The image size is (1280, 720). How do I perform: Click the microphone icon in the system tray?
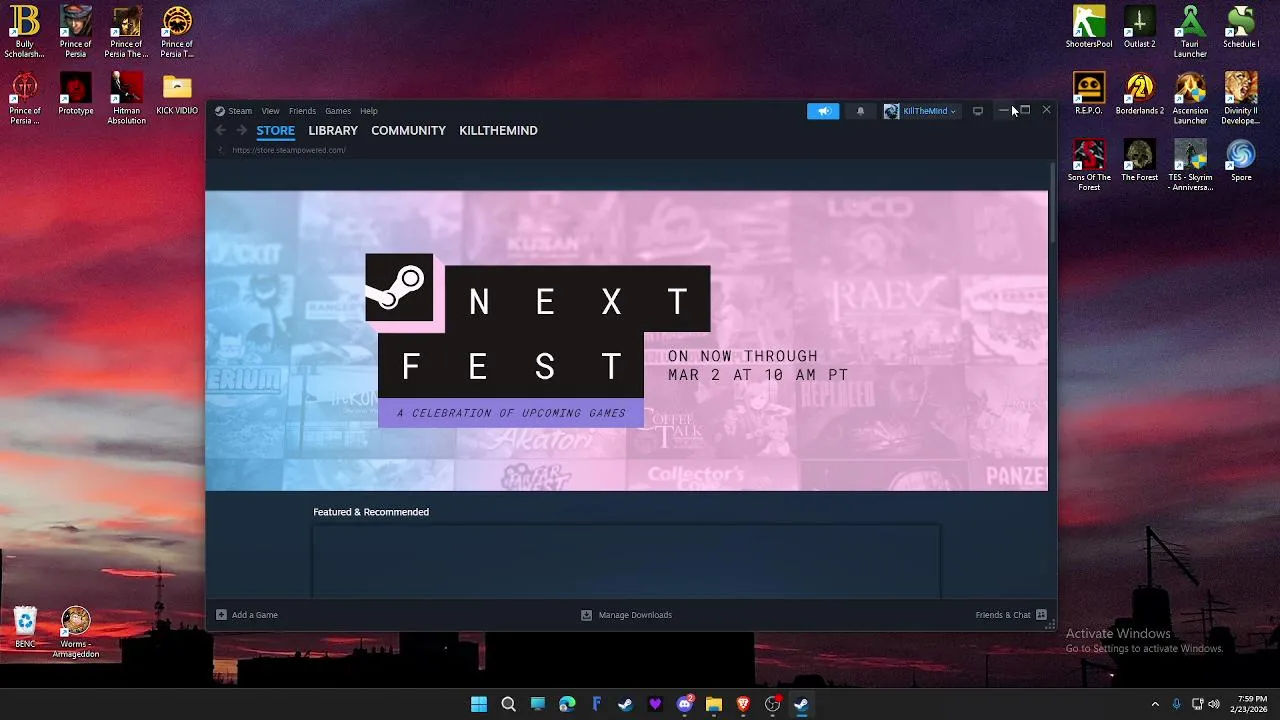pos(1176,704)
